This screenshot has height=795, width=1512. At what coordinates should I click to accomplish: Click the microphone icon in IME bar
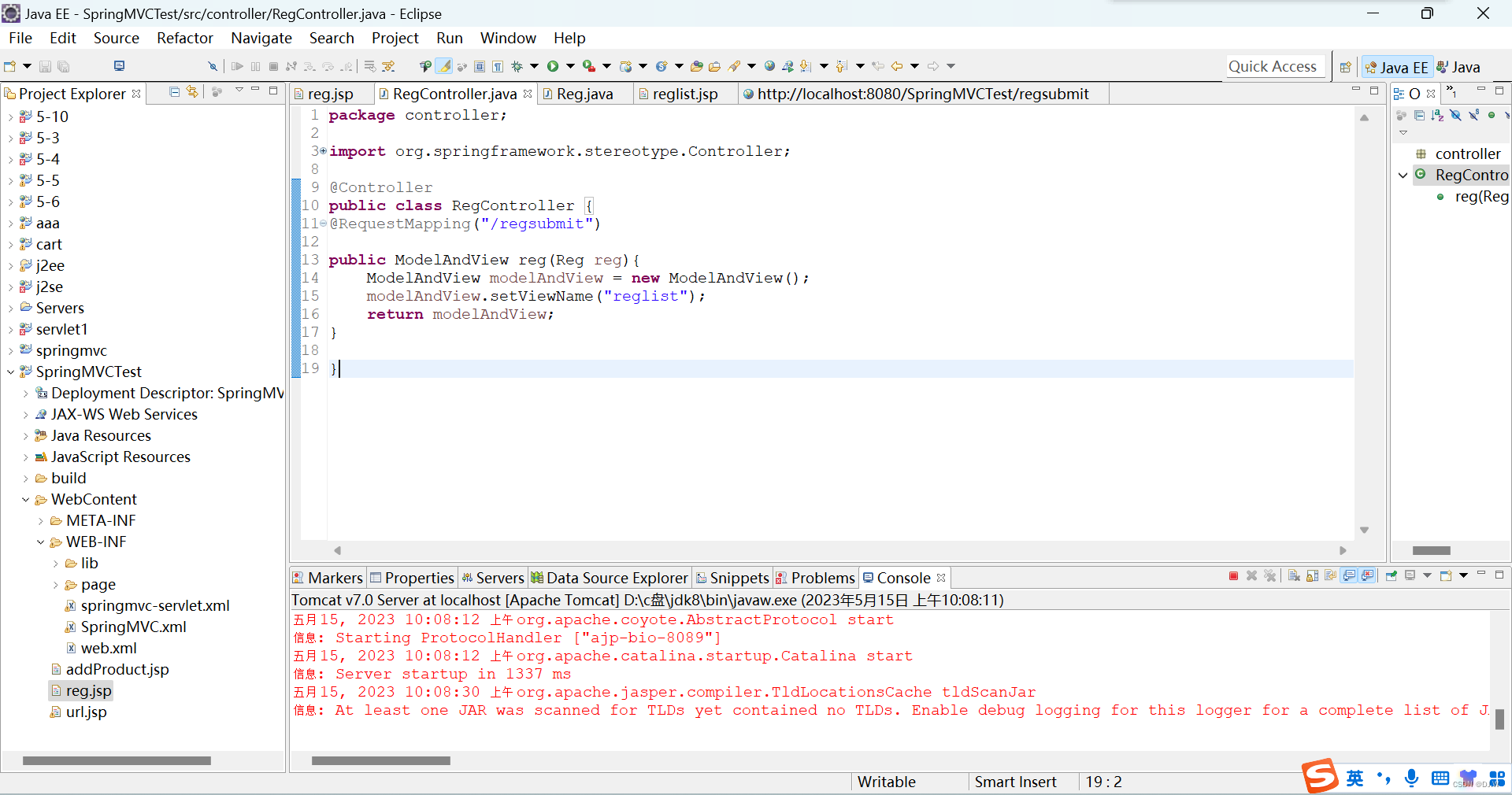1412,778
